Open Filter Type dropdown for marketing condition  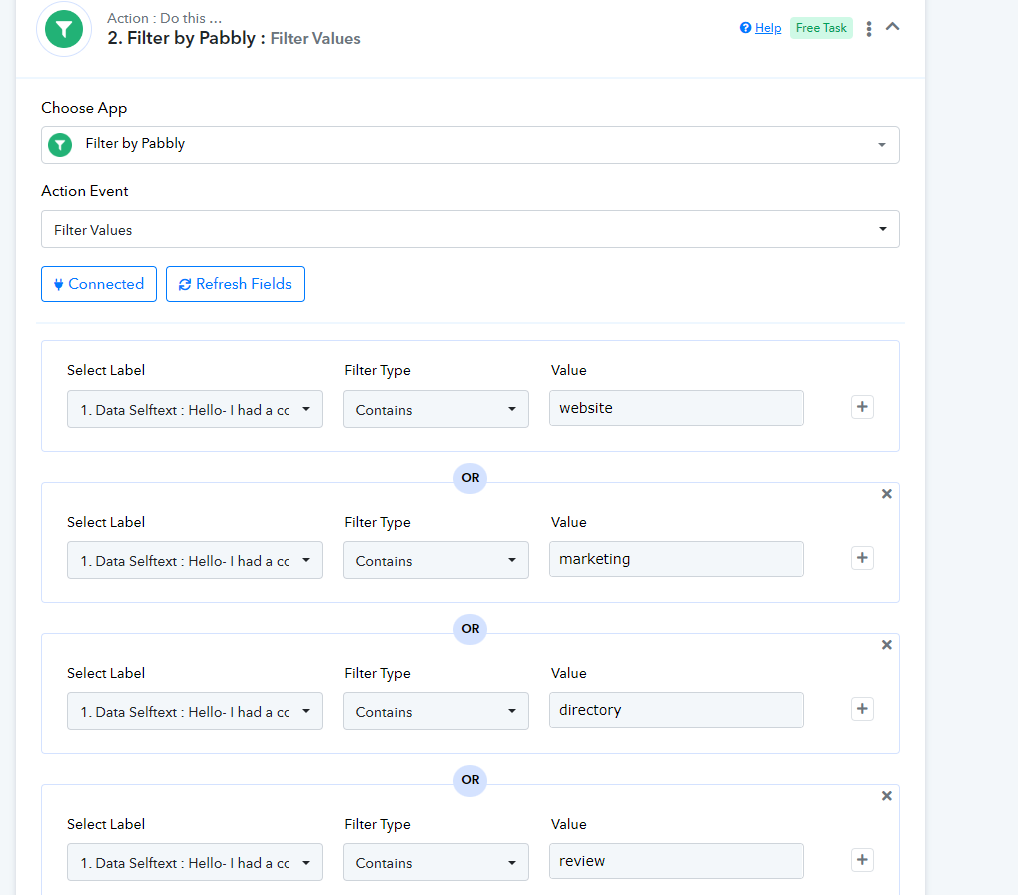(x=436, y=560)
